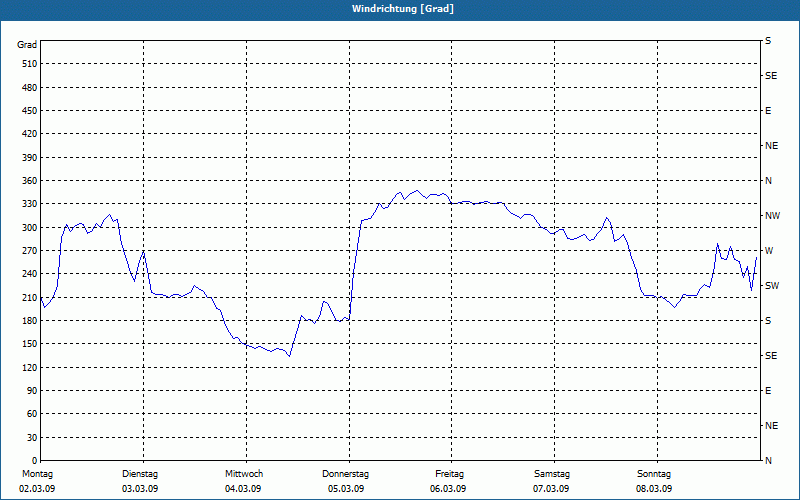Click the 0 value on the left axis
This screenshot has width=800, height=500.
pyautogui.click(x=35, y=461)
